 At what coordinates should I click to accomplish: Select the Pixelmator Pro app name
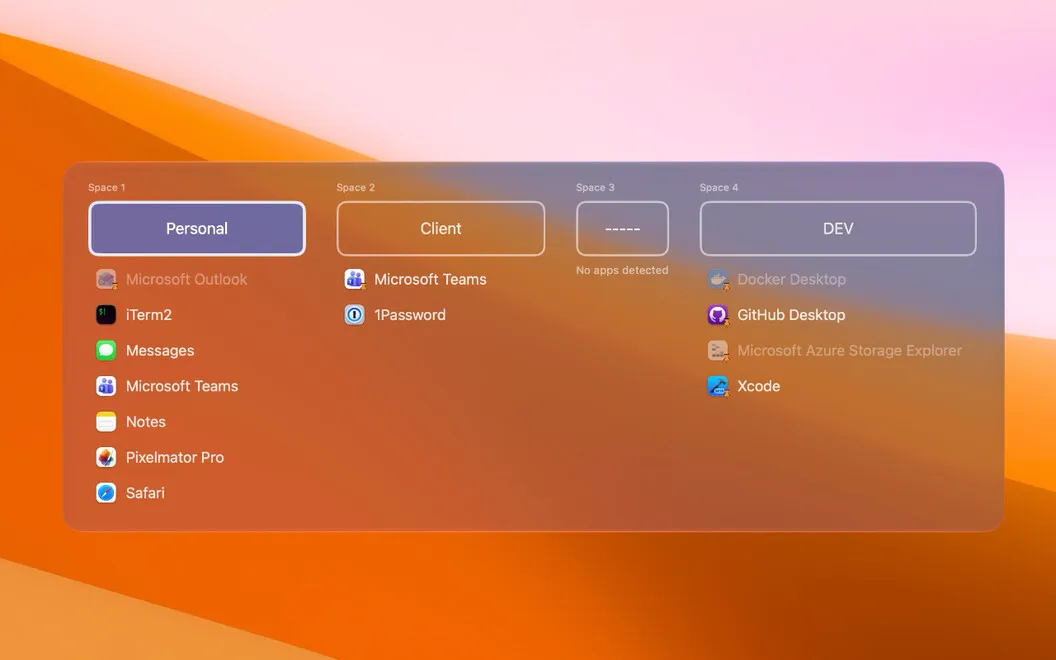pos(174,457)
